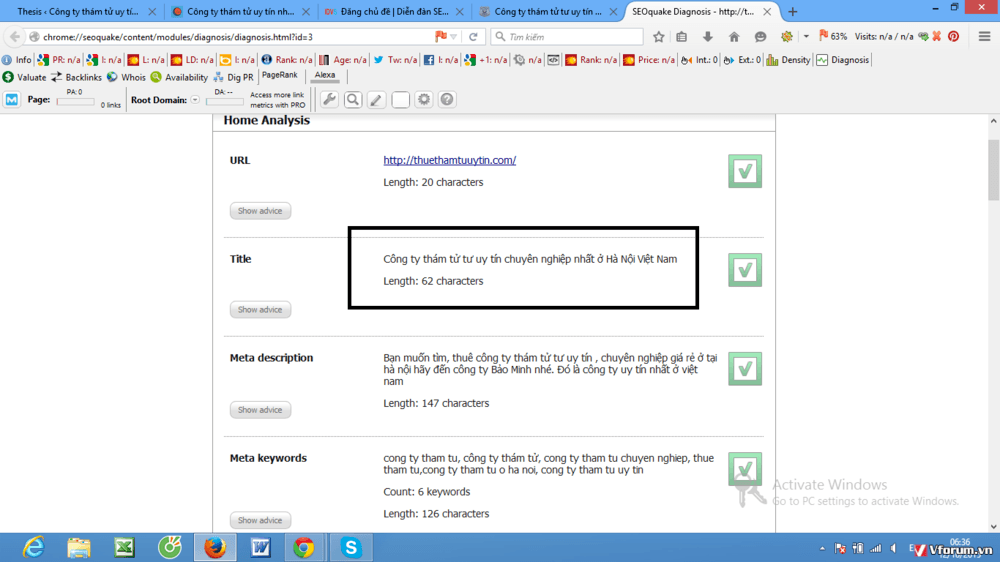Open keyword Density report
This screenshot has height=562, width=1000.
(788, 60)
